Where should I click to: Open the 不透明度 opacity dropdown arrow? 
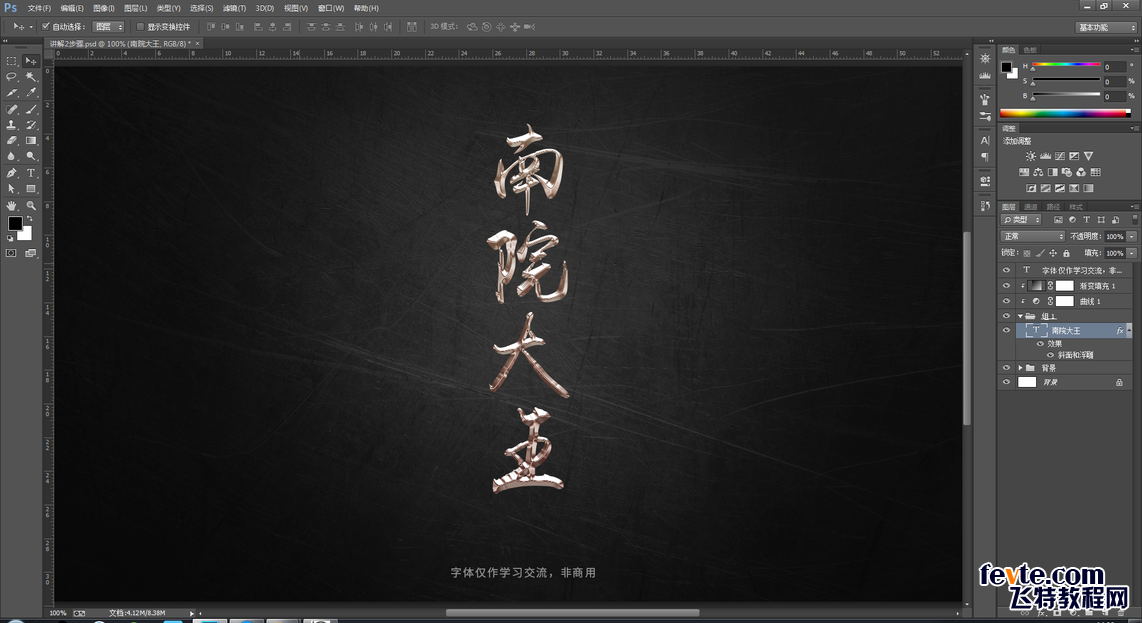point(1131,236)
